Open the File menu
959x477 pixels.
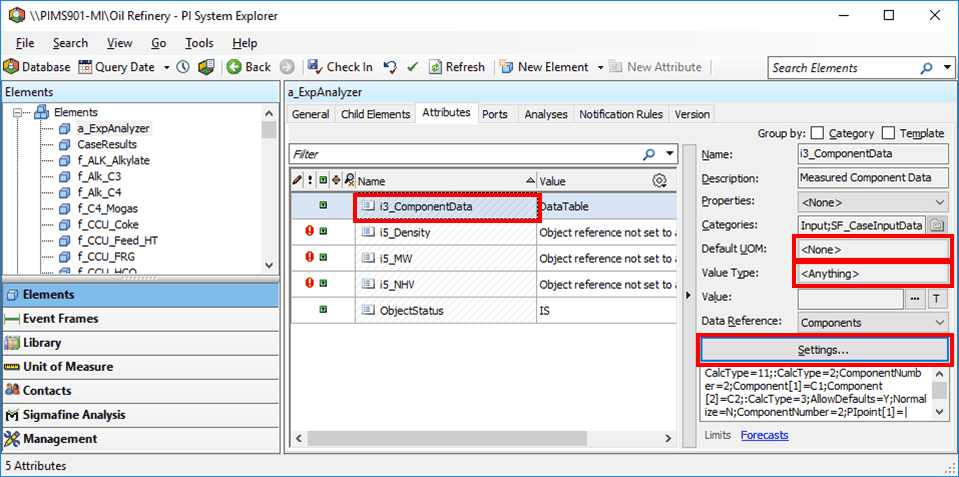[x=25, y=43]
